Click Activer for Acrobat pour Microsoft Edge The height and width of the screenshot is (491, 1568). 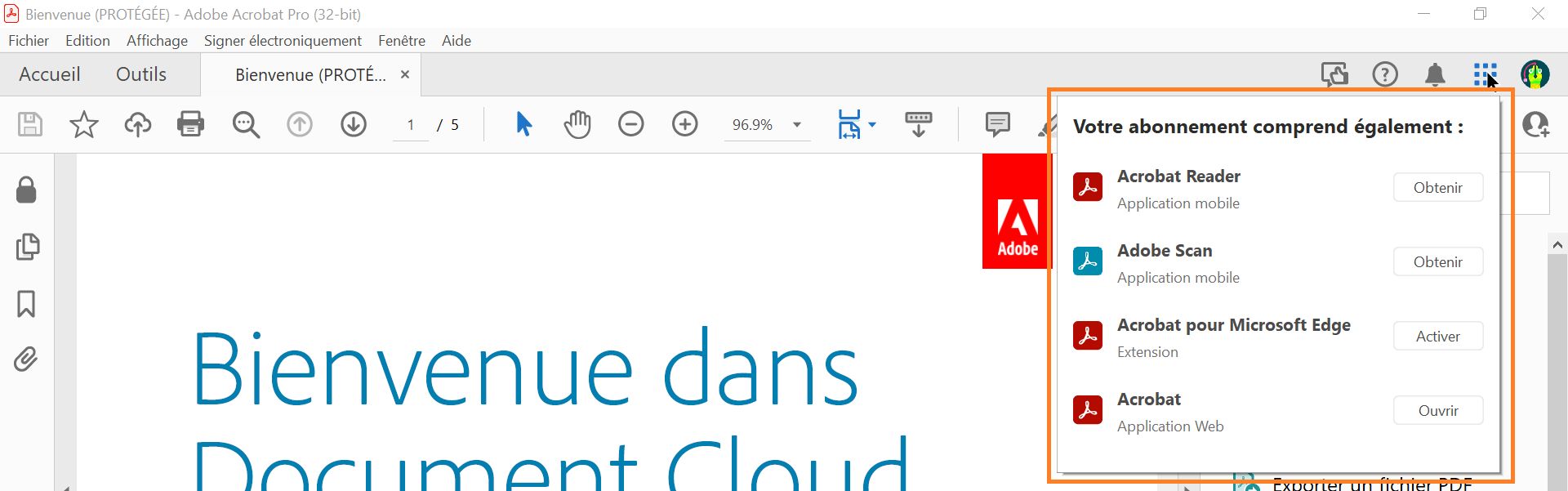point(1438,336)
